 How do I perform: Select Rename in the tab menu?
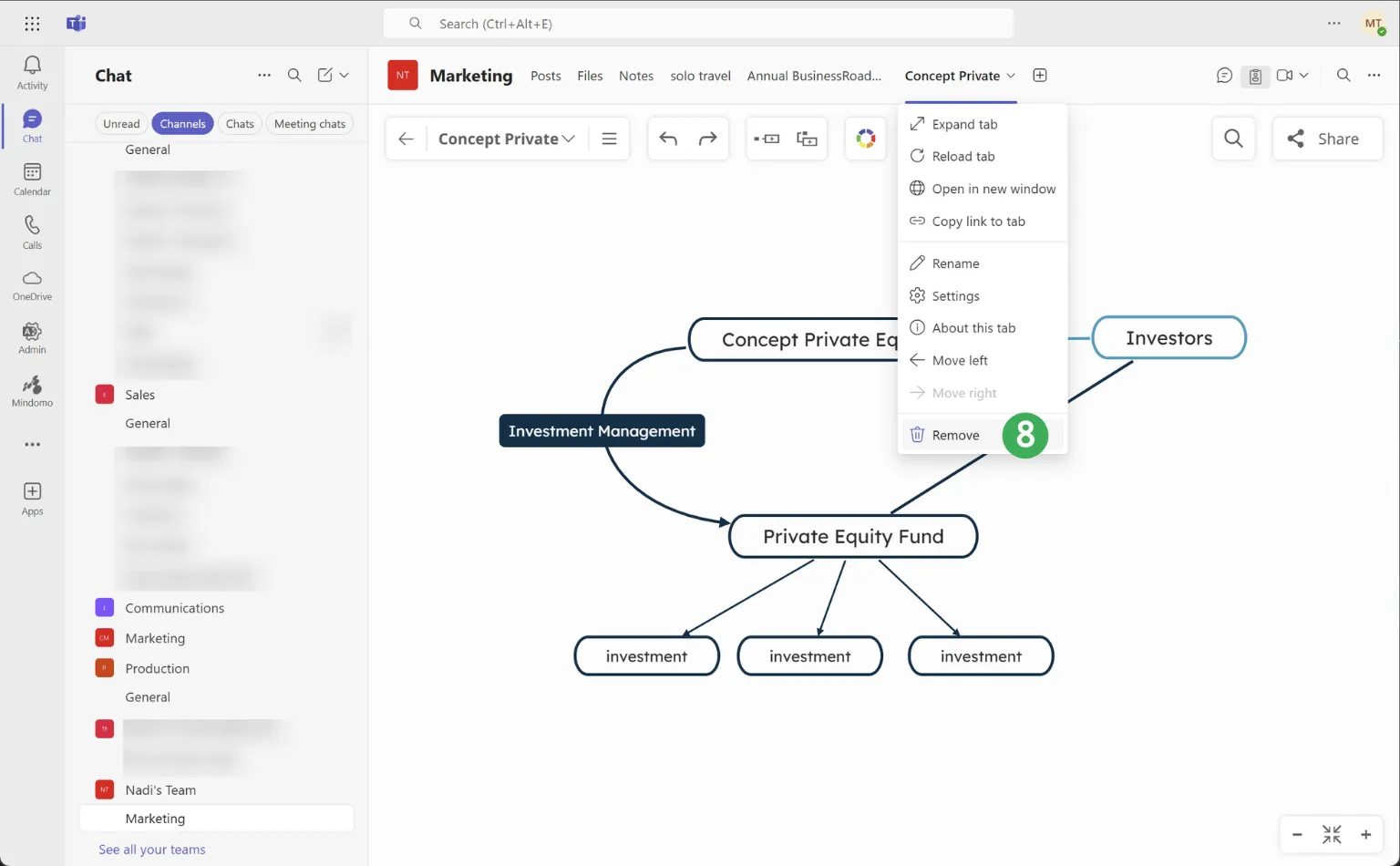click(955, 263)
